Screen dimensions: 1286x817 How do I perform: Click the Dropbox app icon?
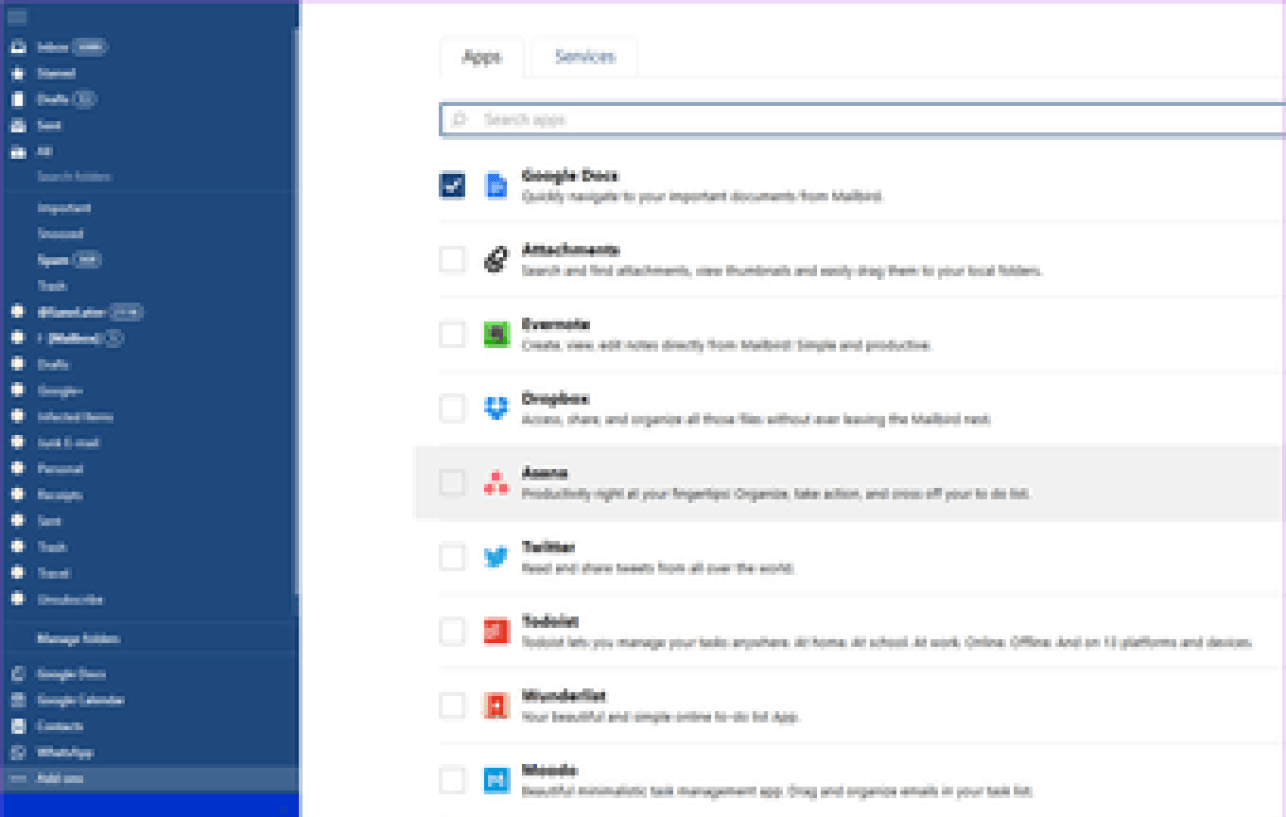click(x=496, y=408)
